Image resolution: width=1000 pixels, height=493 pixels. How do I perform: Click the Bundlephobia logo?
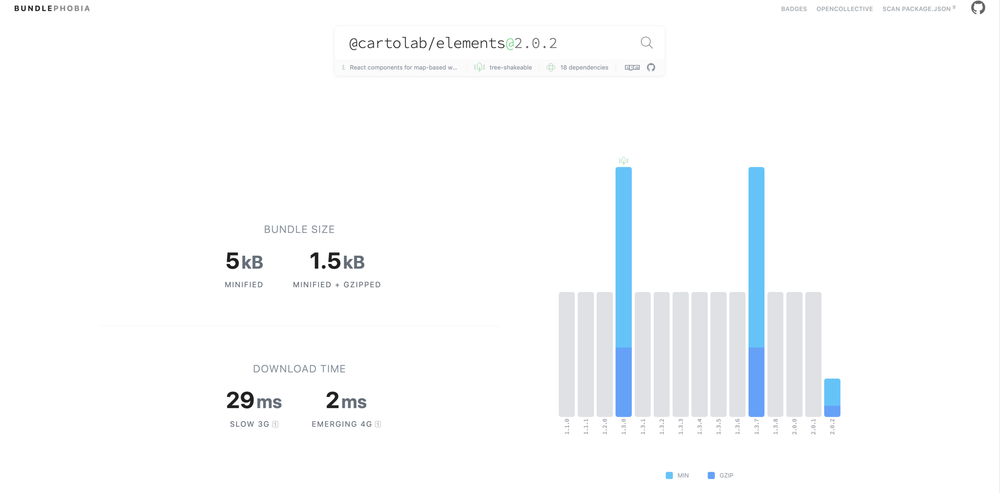pos(52,8)
